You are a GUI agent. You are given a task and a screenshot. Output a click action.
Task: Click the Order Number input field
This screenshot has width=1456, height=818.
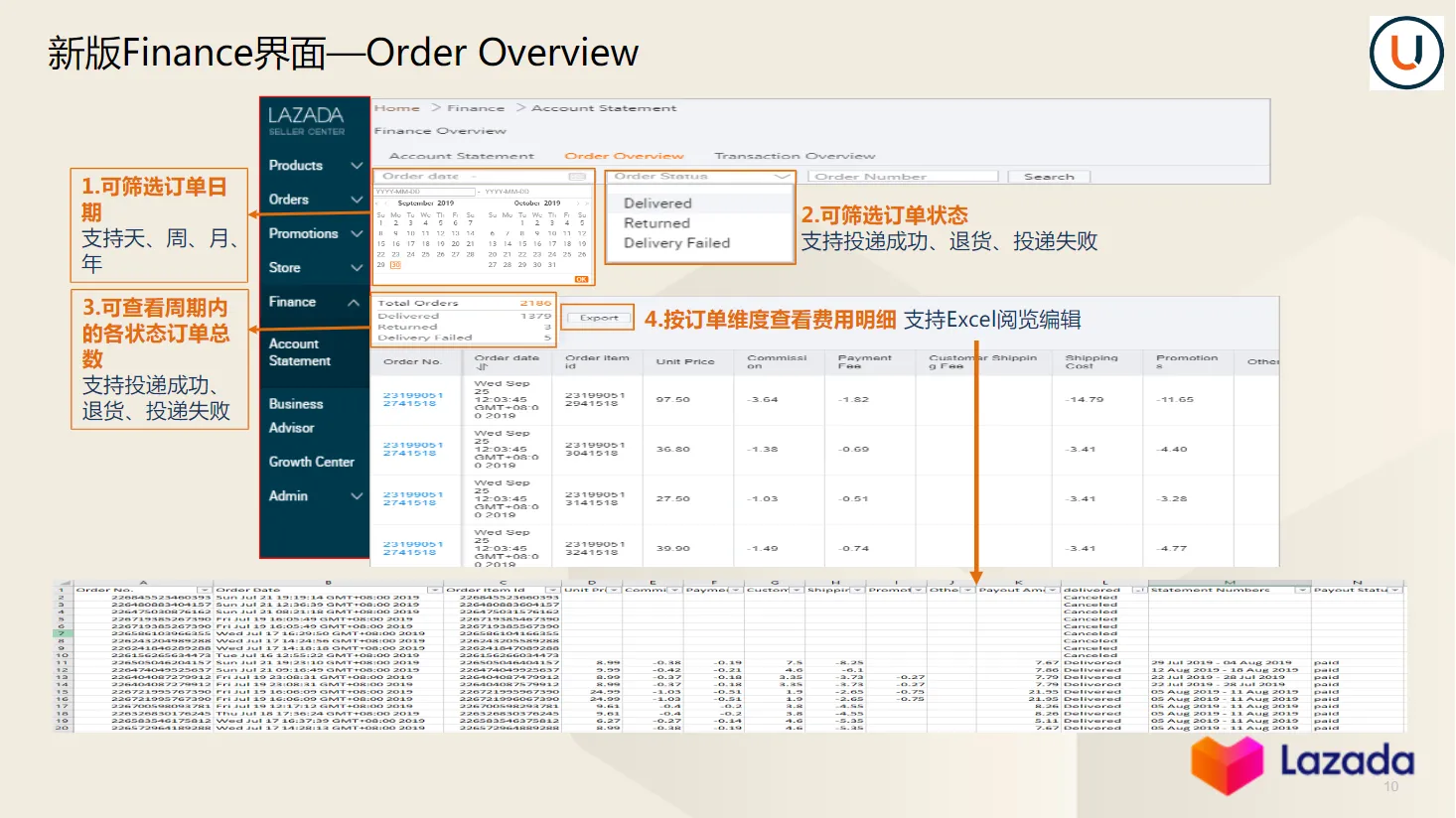coord(904,177)
